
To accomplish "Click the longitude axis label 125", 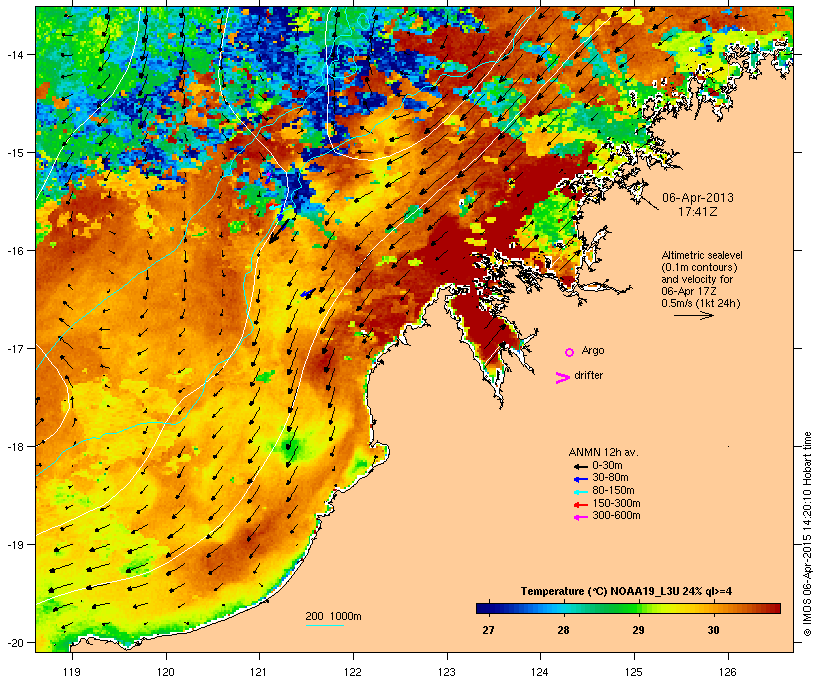I will click(634, 672).
